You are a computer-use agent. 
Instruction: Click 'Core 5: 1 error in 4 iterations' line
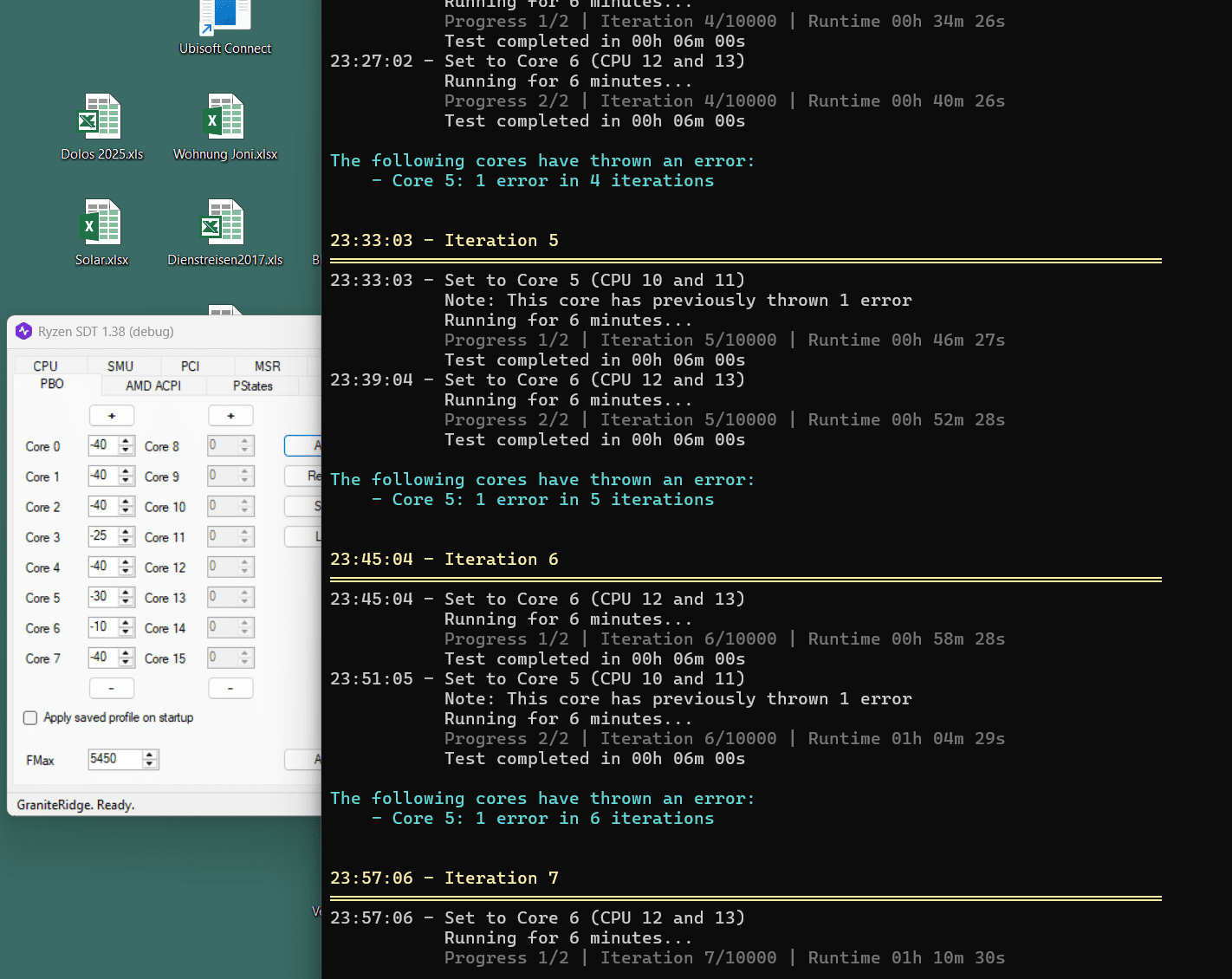pos(553,180)
